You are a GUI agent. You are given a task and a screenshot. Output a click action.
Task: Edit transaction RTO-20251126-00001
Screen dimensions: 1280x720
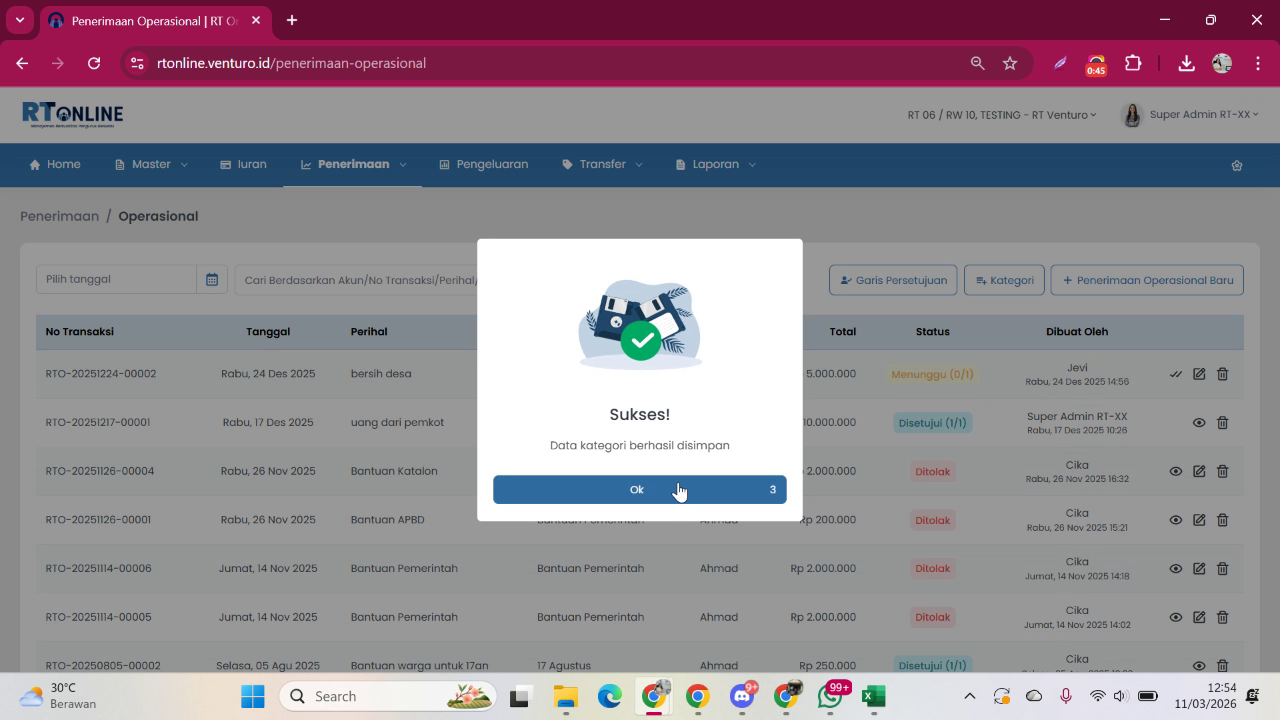(x=1199, y=520)
